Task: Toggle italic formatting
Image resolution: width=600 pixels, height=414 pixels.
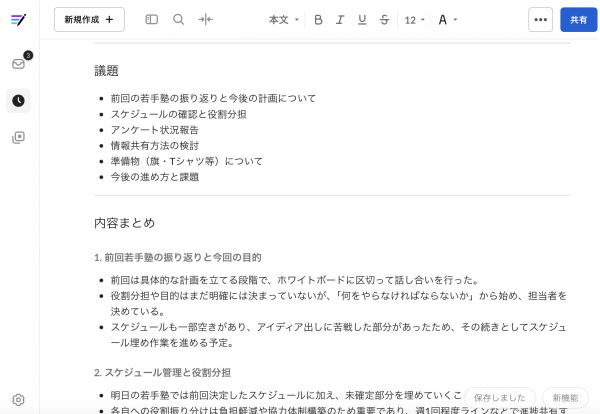Action: coord(340,19)
